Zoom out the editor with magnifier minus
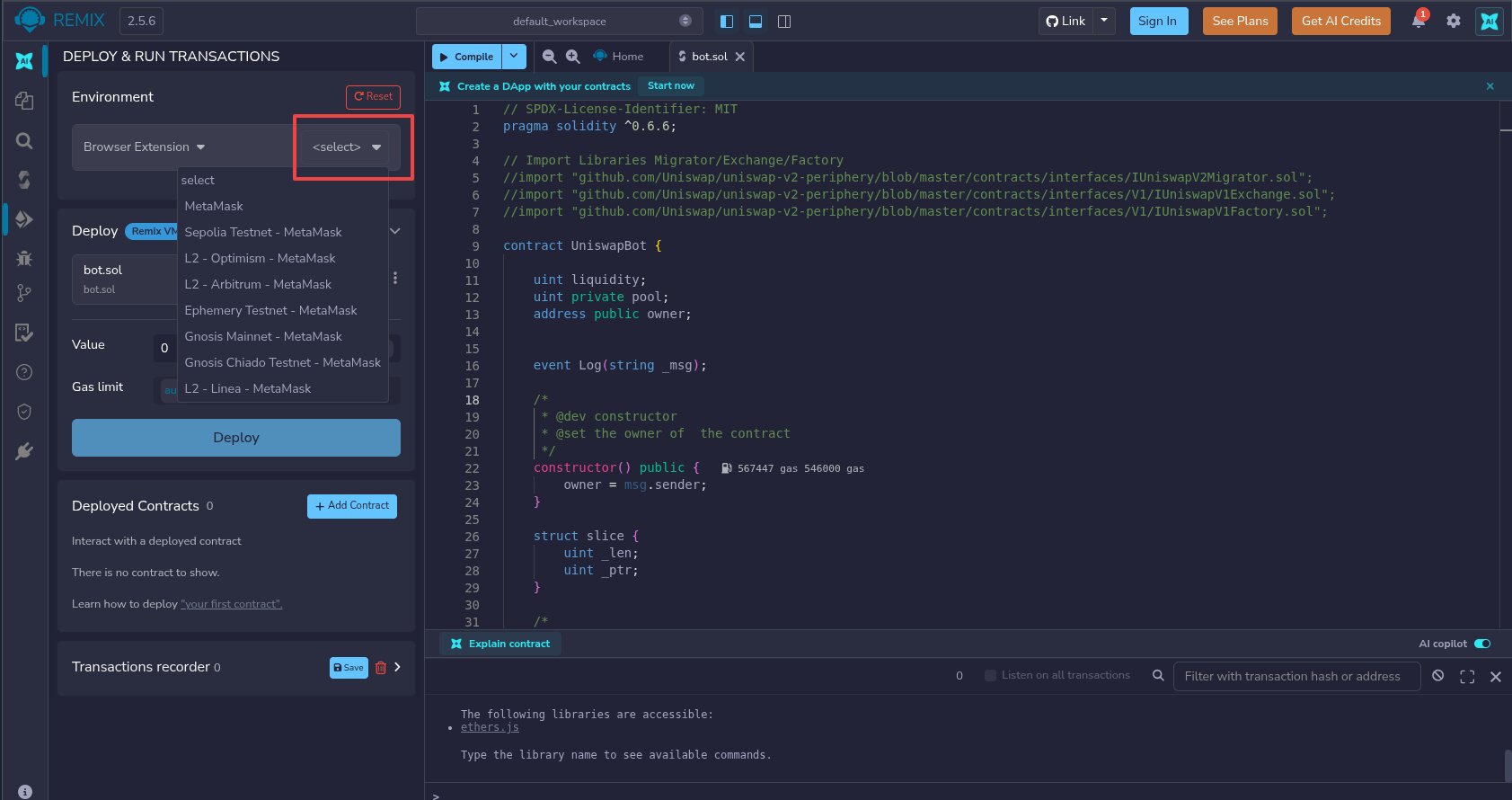This screenshot has height=800, width=1512. click(549, 57)
